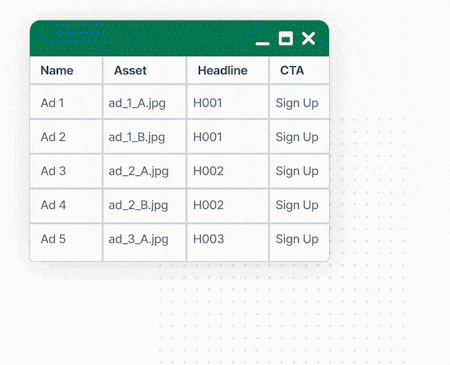Click the Ad 4 name cell
Image resolution: width=450 pixels, height=365 pixels.
point(66,205)
